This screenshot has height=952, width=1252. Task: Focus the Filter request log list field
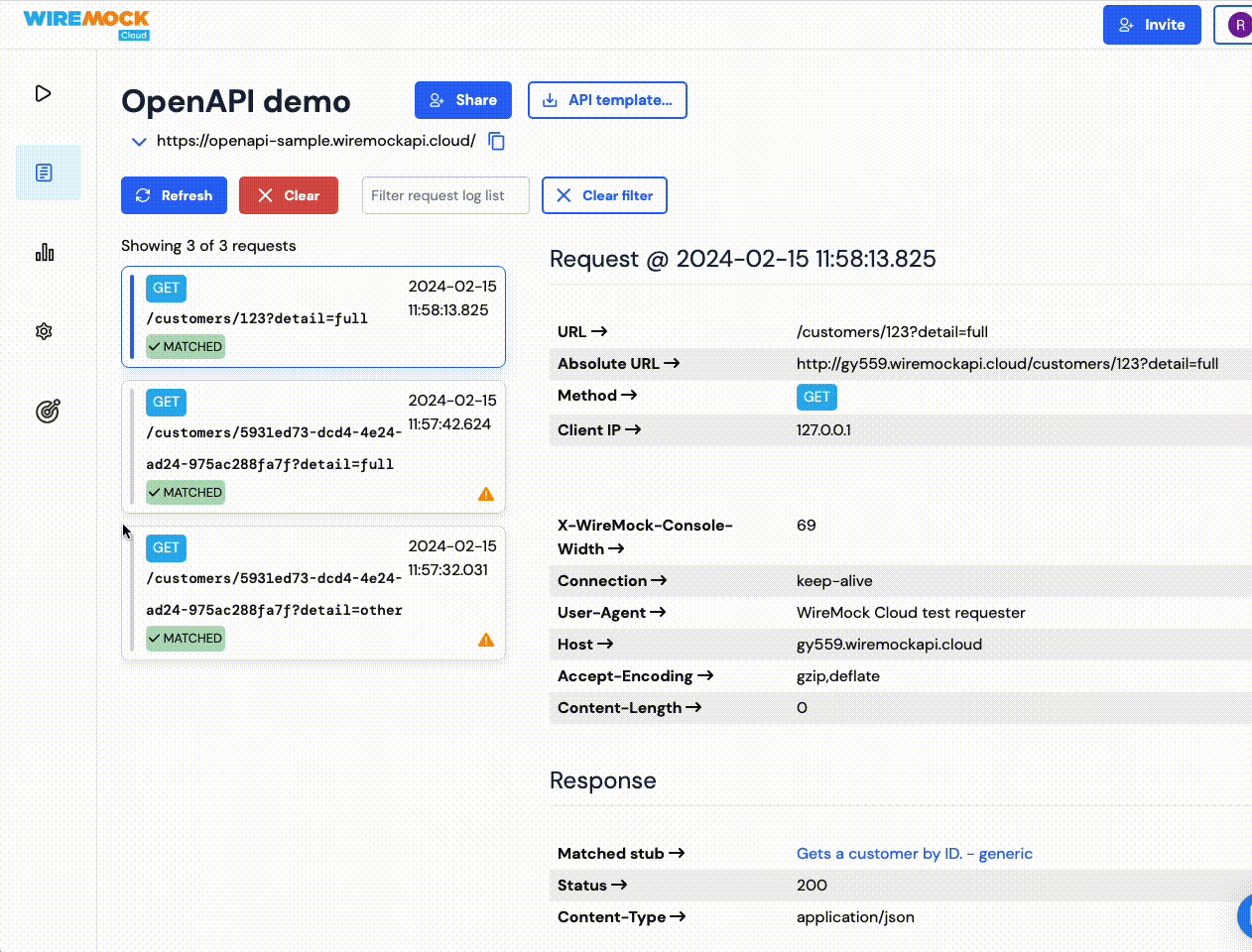[445, 195]
